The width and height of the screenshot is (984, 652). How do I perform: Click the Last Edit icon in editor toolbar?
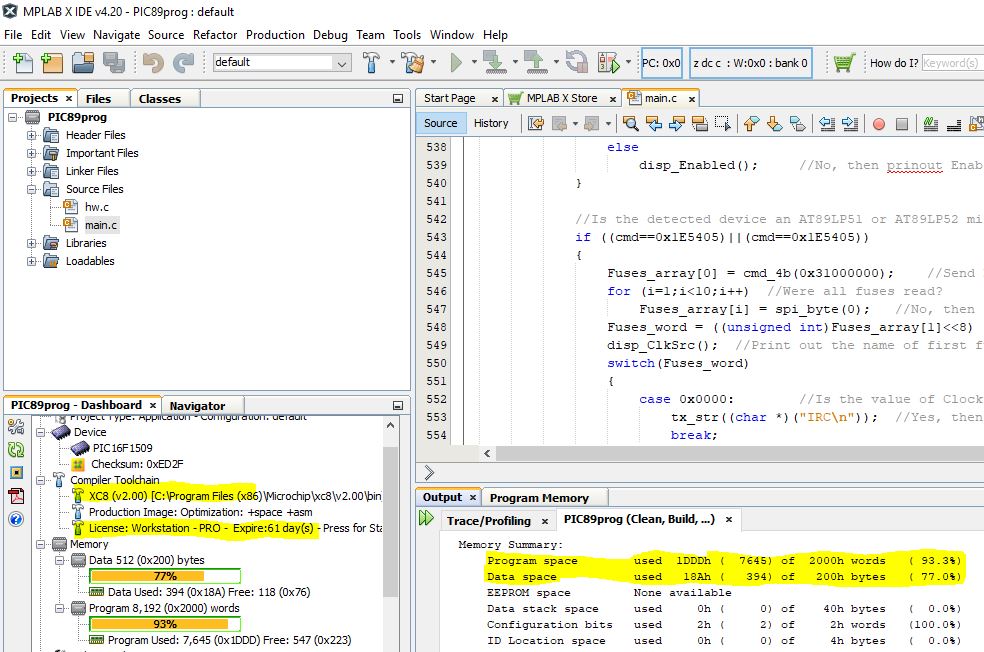coord(536,124)
